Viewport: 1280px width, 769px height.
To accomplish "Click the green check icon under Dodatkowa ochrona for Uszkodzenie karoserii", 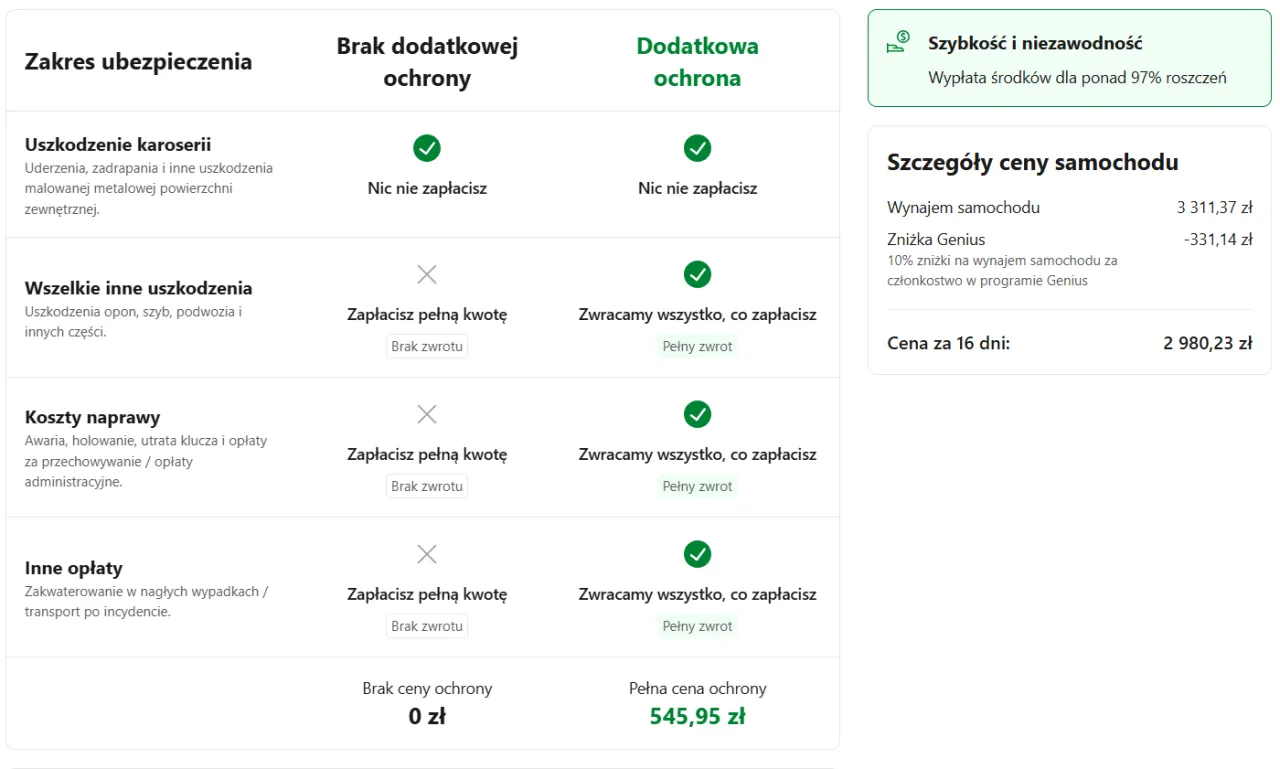I will 697,148.
